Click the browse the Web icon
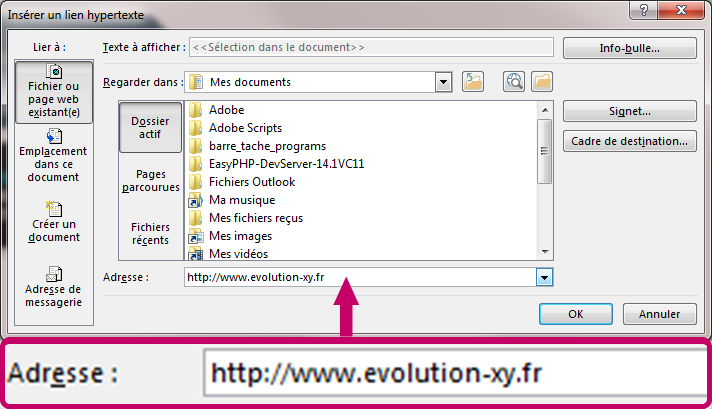Screen dimensions: 712x409 tap(515, 82)
